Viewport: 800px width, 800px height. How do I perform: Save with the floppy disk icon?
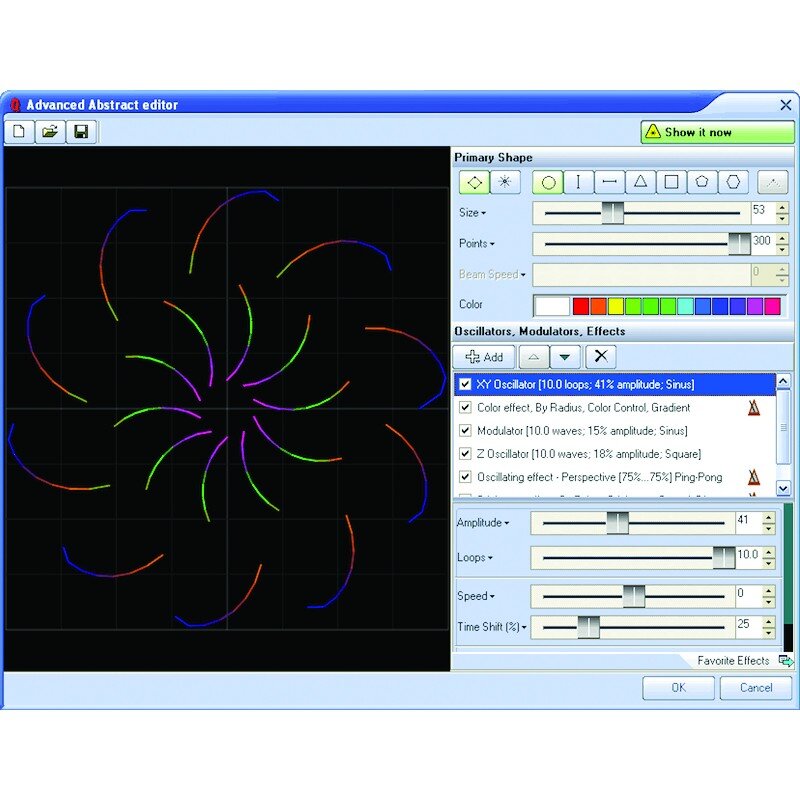(81, 132)
